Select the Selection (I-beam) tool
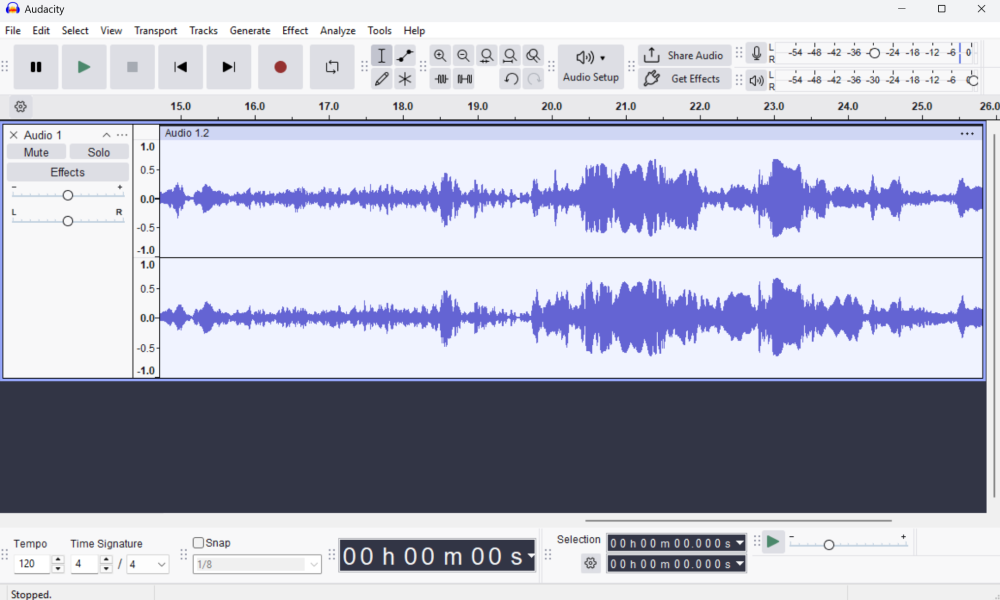Image resolution: width=1000 pixels, height=600 pixels. 381,55
